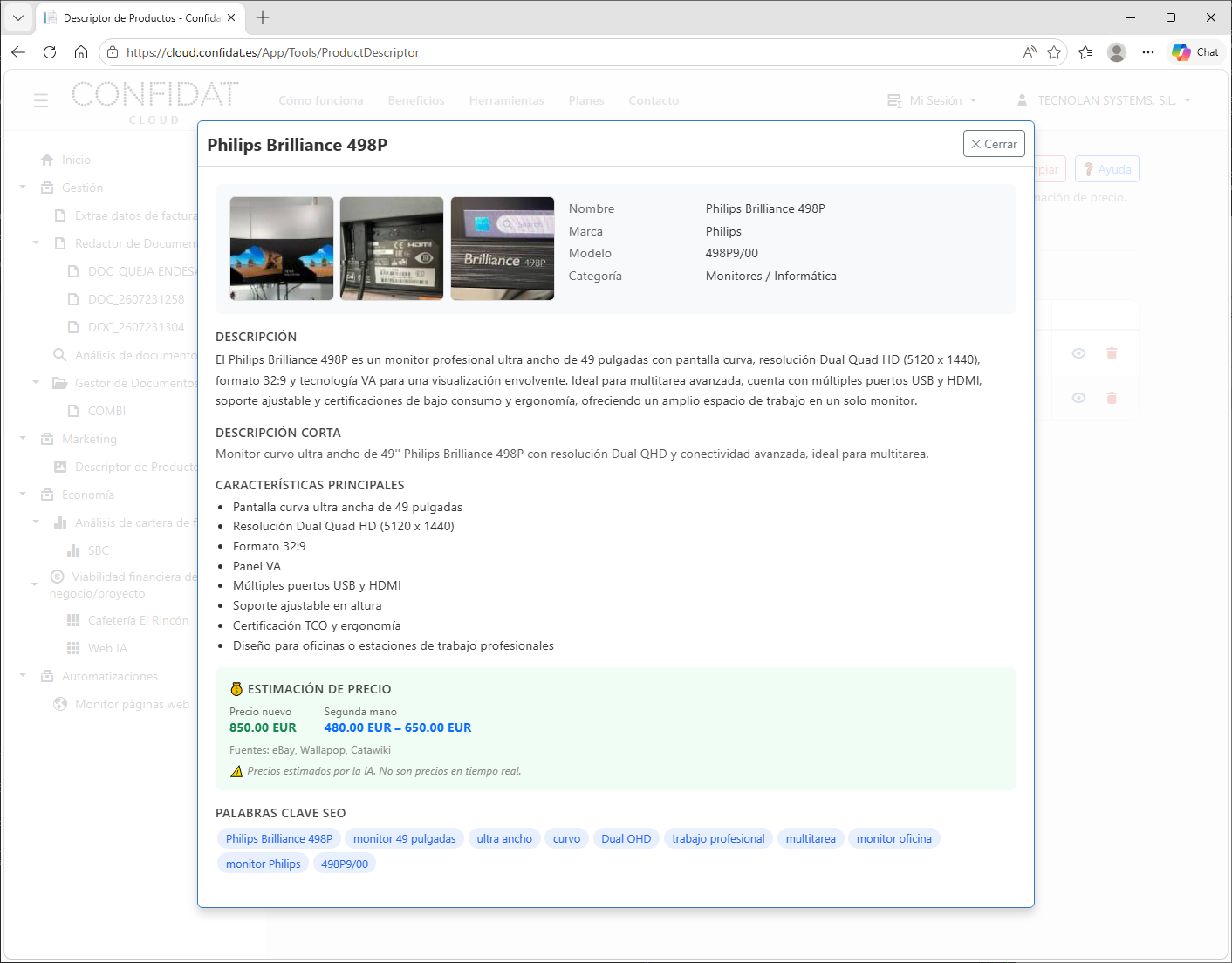1232x963 pixels.
Task: Click the 'monitor 49 pulgadas' keyword tag
Action: click(x=405, y=839)
